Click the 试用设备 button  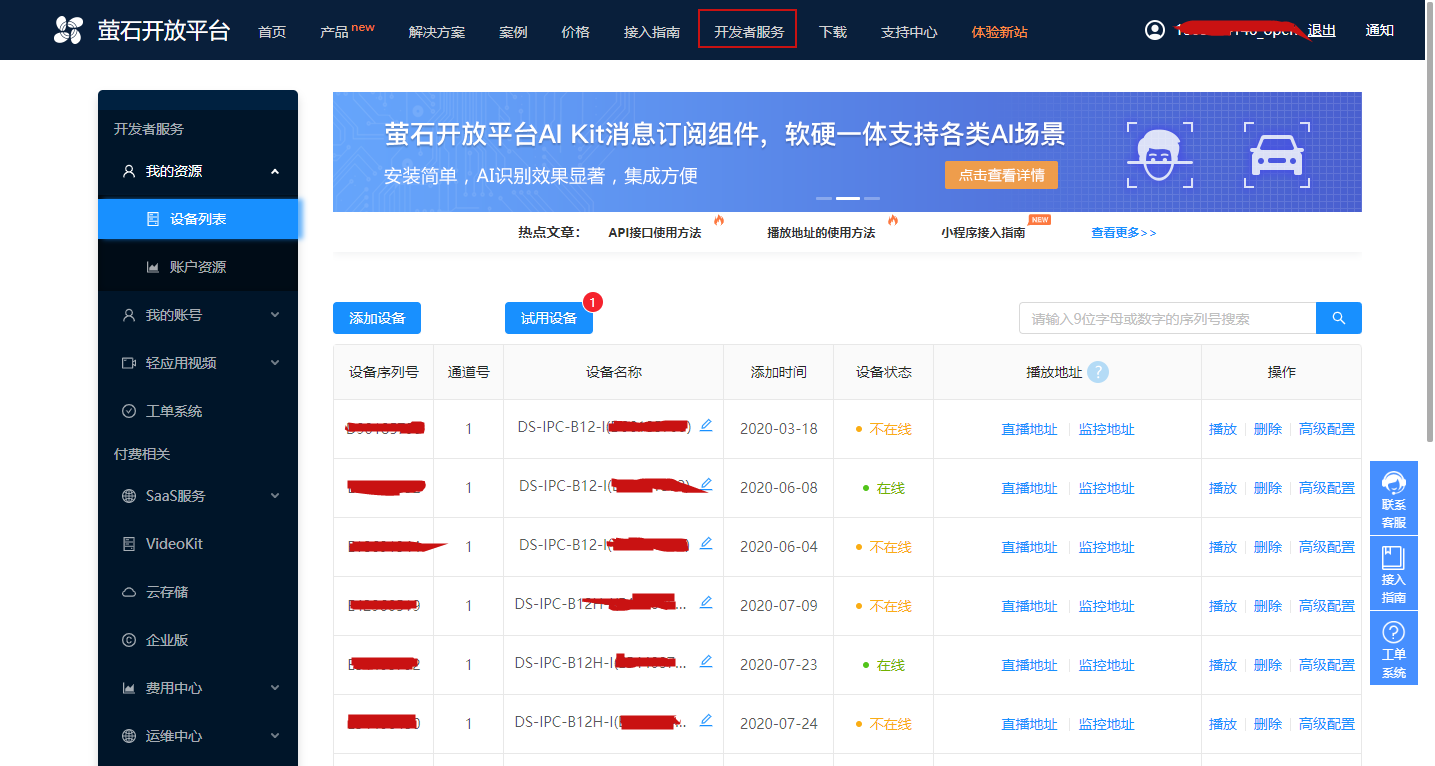[549, 318]
